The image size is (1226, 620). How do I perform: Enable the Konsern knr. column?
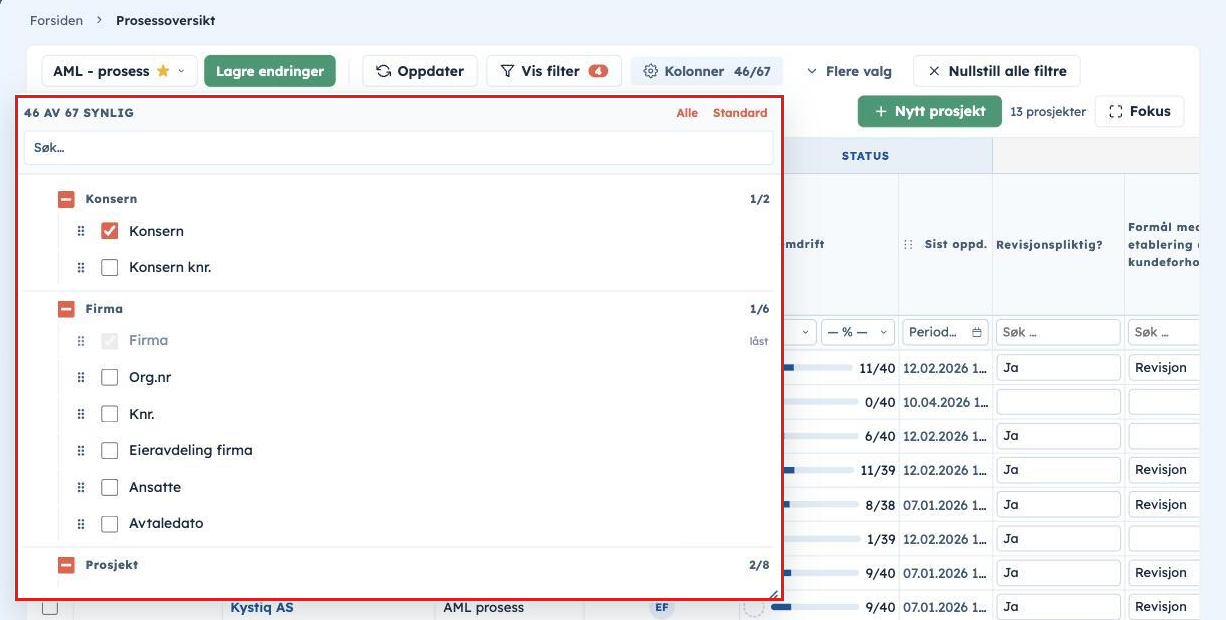110,268
